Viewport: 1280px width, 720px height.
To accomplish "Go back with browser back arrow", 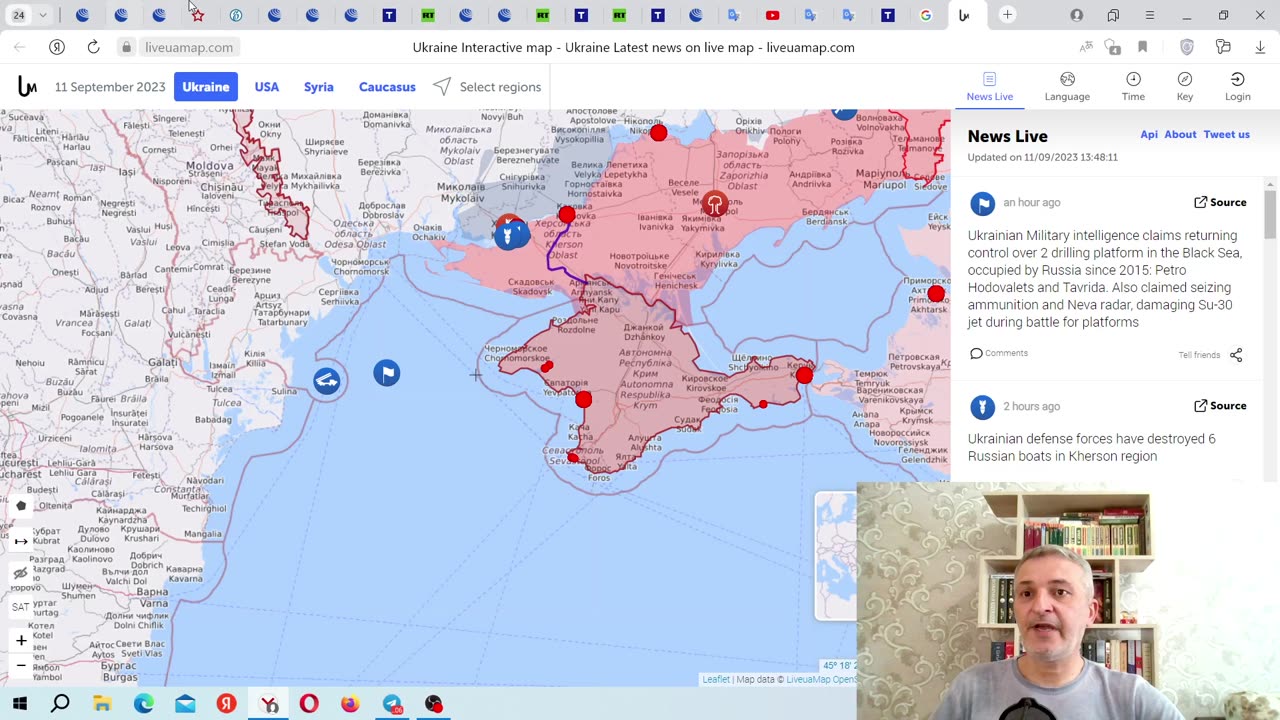I will 19,47.
